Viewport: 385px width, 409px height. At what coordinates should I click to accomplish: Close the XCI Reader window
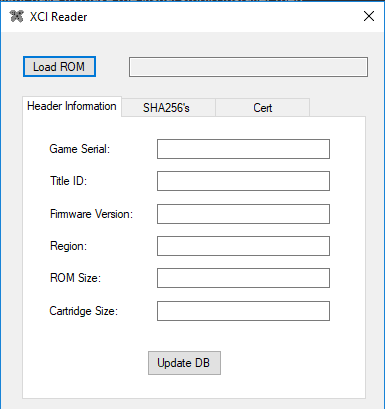(x=369, y=16)
